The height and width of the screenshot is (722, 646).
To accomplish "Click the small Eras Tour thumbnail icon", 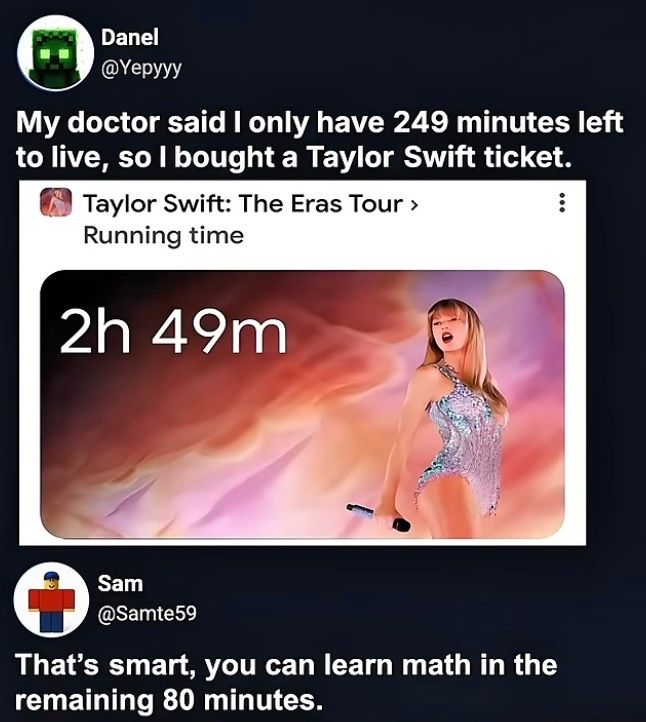I will (56, 202).
